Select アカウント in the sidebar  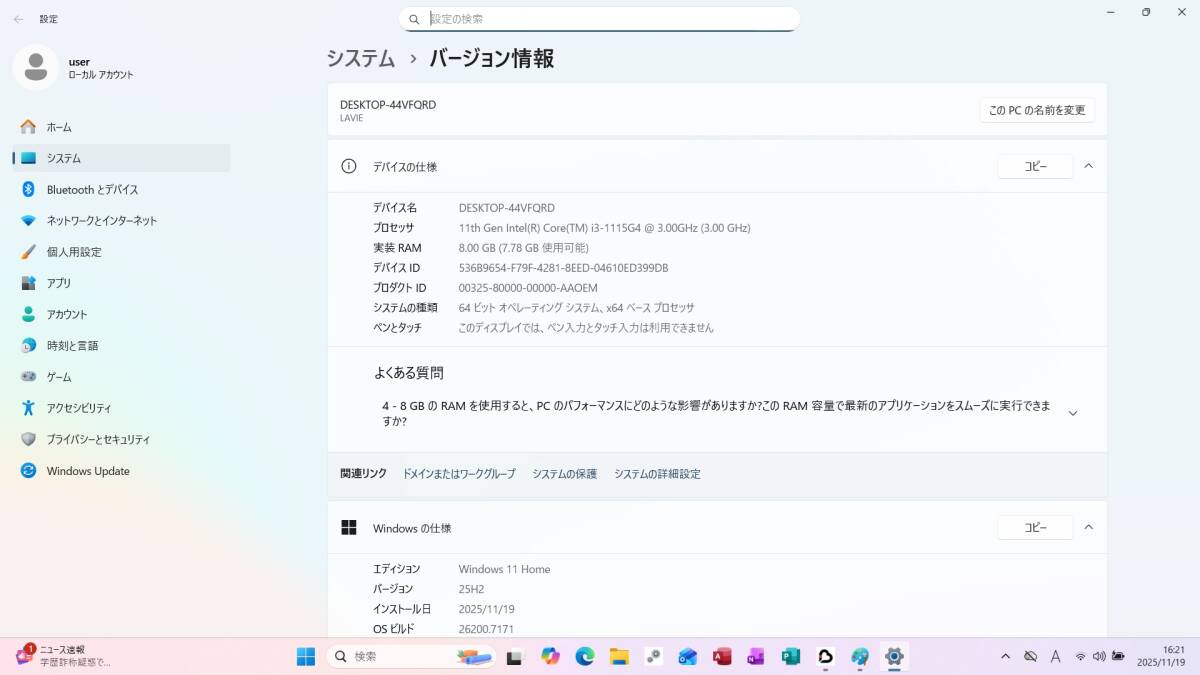66,314
